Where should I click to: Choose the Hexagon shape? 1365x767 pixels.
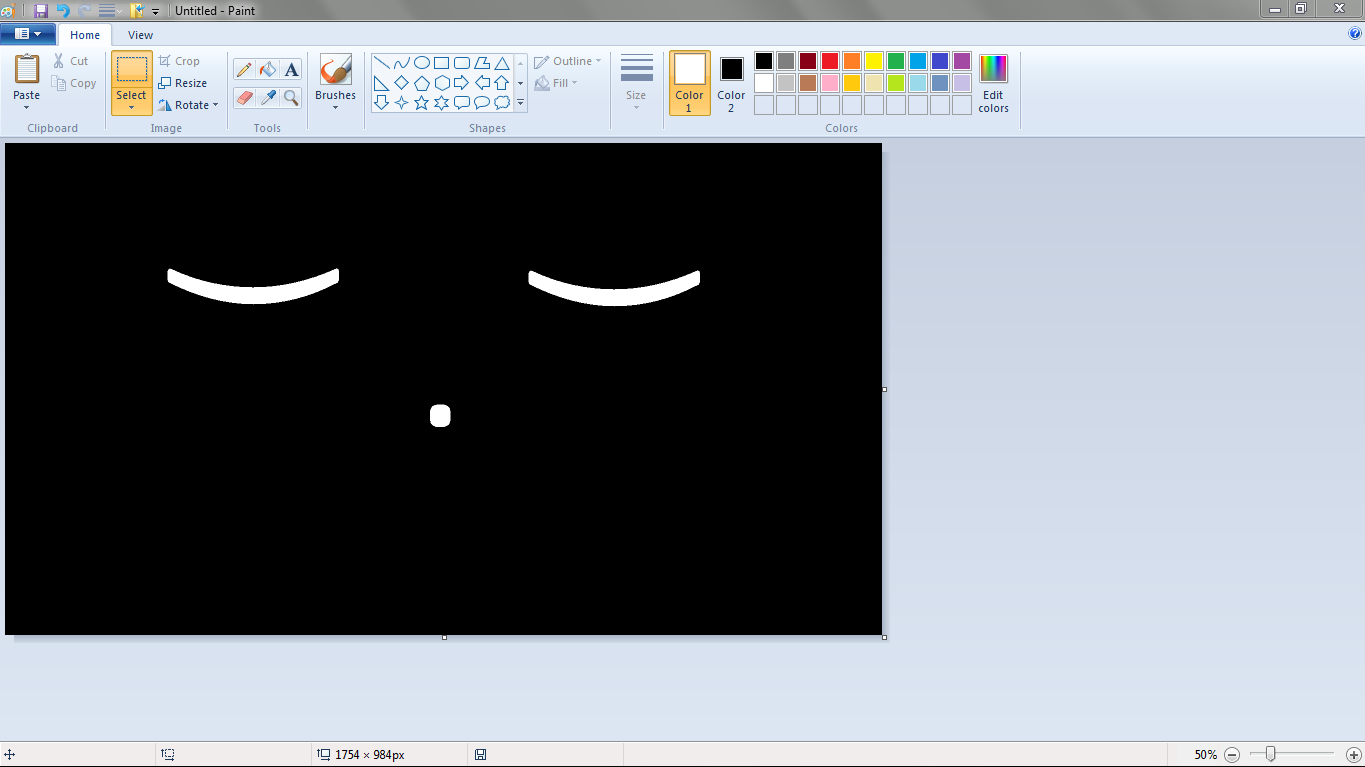441,83
